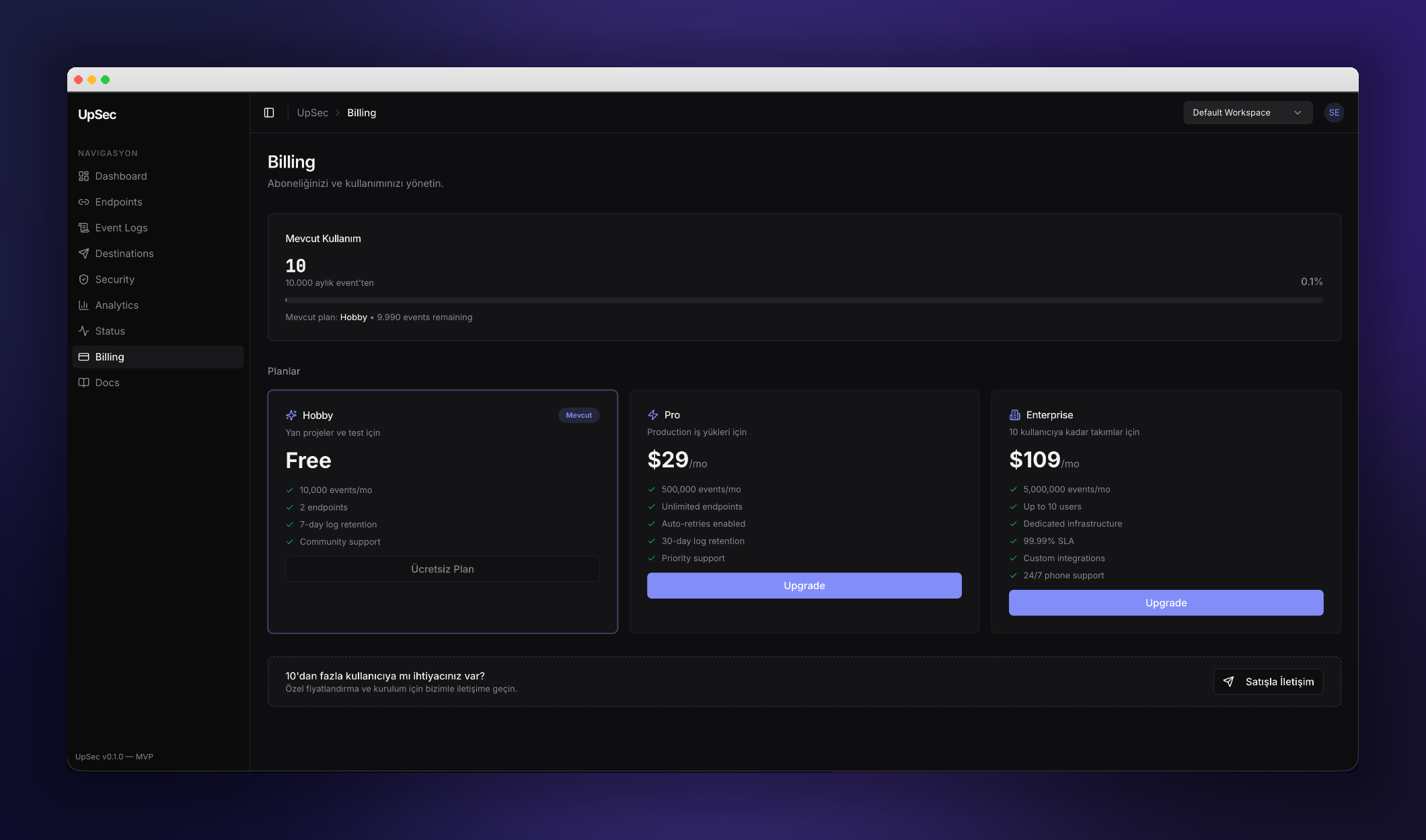Image resolution: width=1426 pixels, height=840 pixels.
Task: Click the Ücretsiz Plan button
Action: [442, 569]
